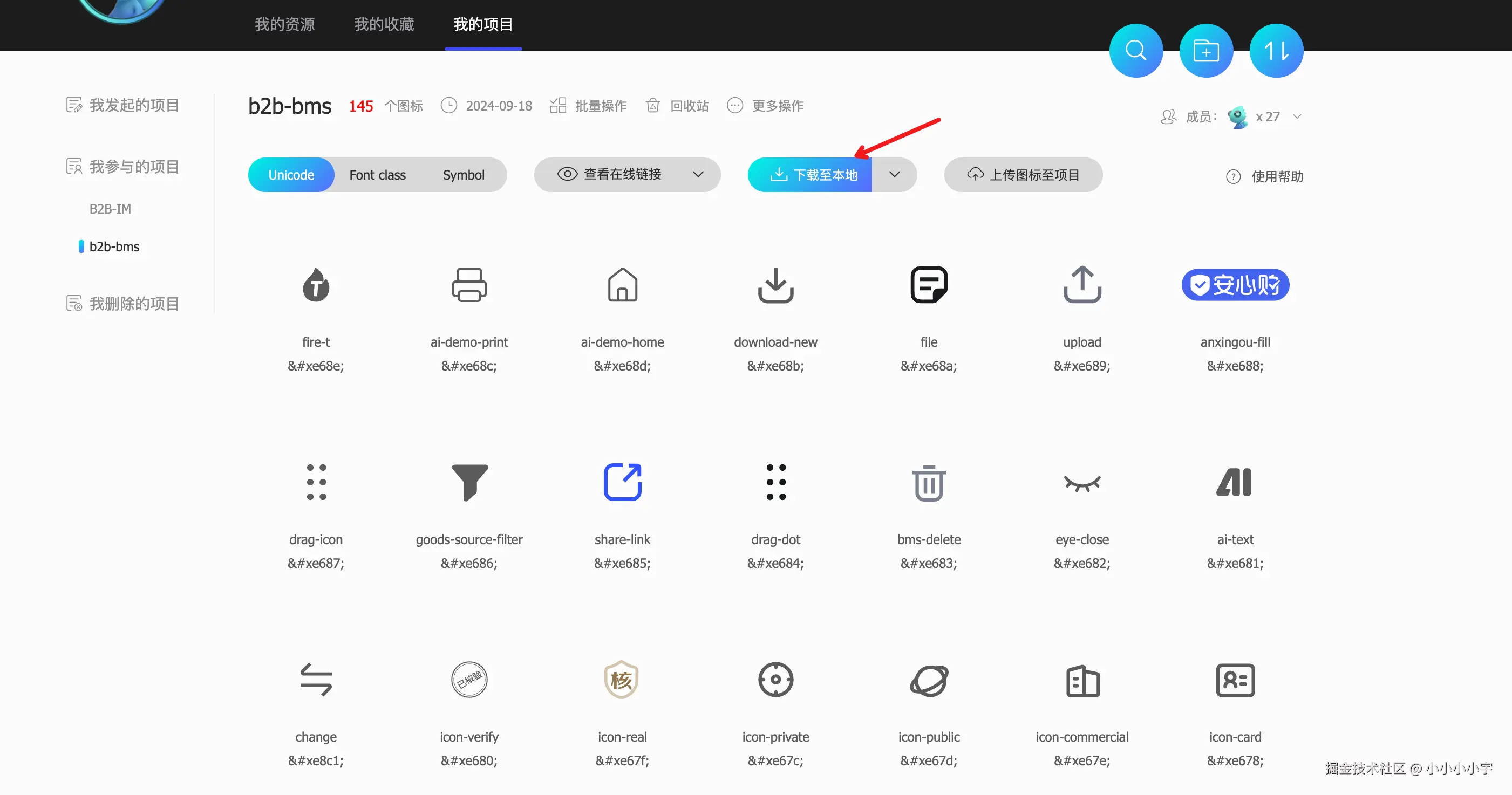Select the download-new icon
This screenshot has height=795, width=1512.
click(775, 285)
